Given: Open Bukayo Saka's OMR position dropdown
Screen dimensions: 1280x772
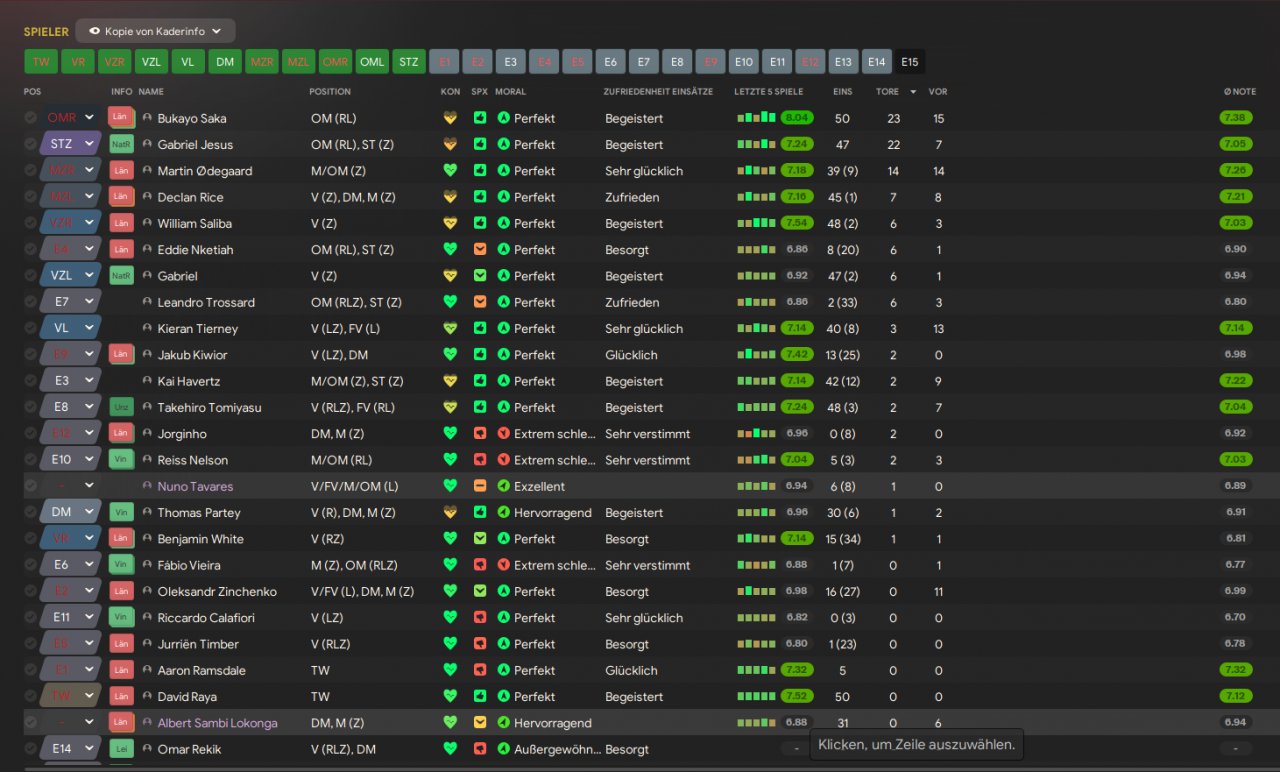Looking at the screenshot, I should [x=71, y=118].
